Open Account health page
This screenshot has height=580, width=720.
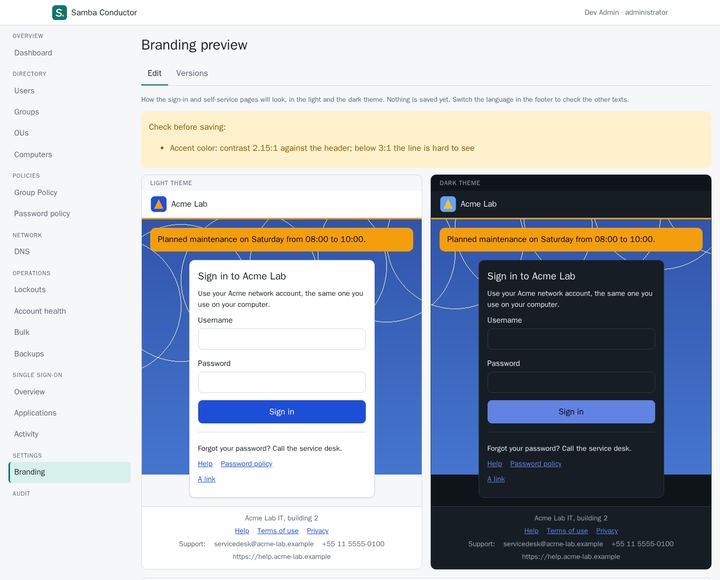(40, 311)
